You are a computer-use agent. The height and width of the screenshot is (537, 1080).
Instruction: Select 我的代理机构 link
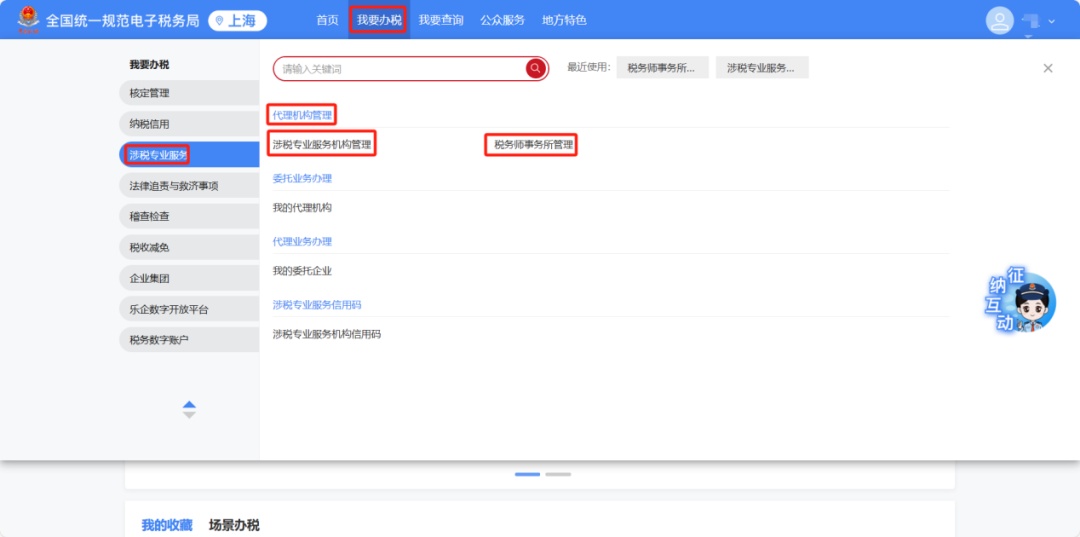pos(302,208)
